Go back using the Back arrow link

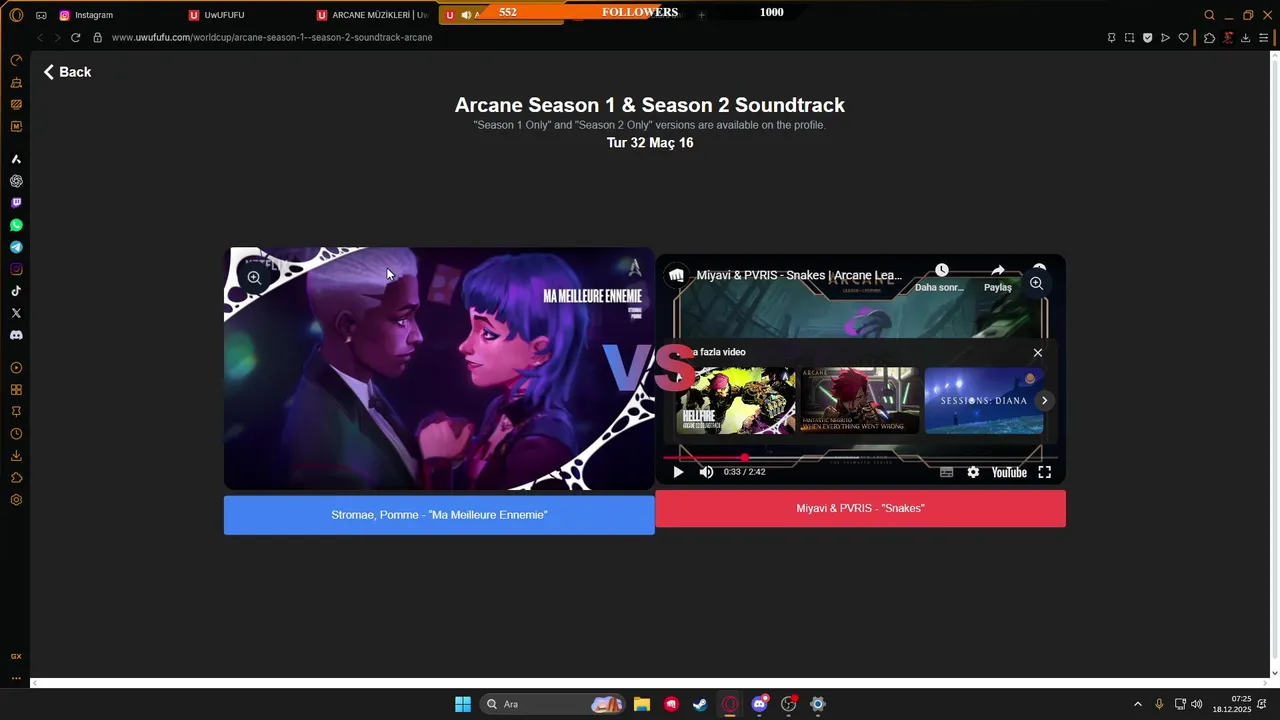click(x=67, y=72)
